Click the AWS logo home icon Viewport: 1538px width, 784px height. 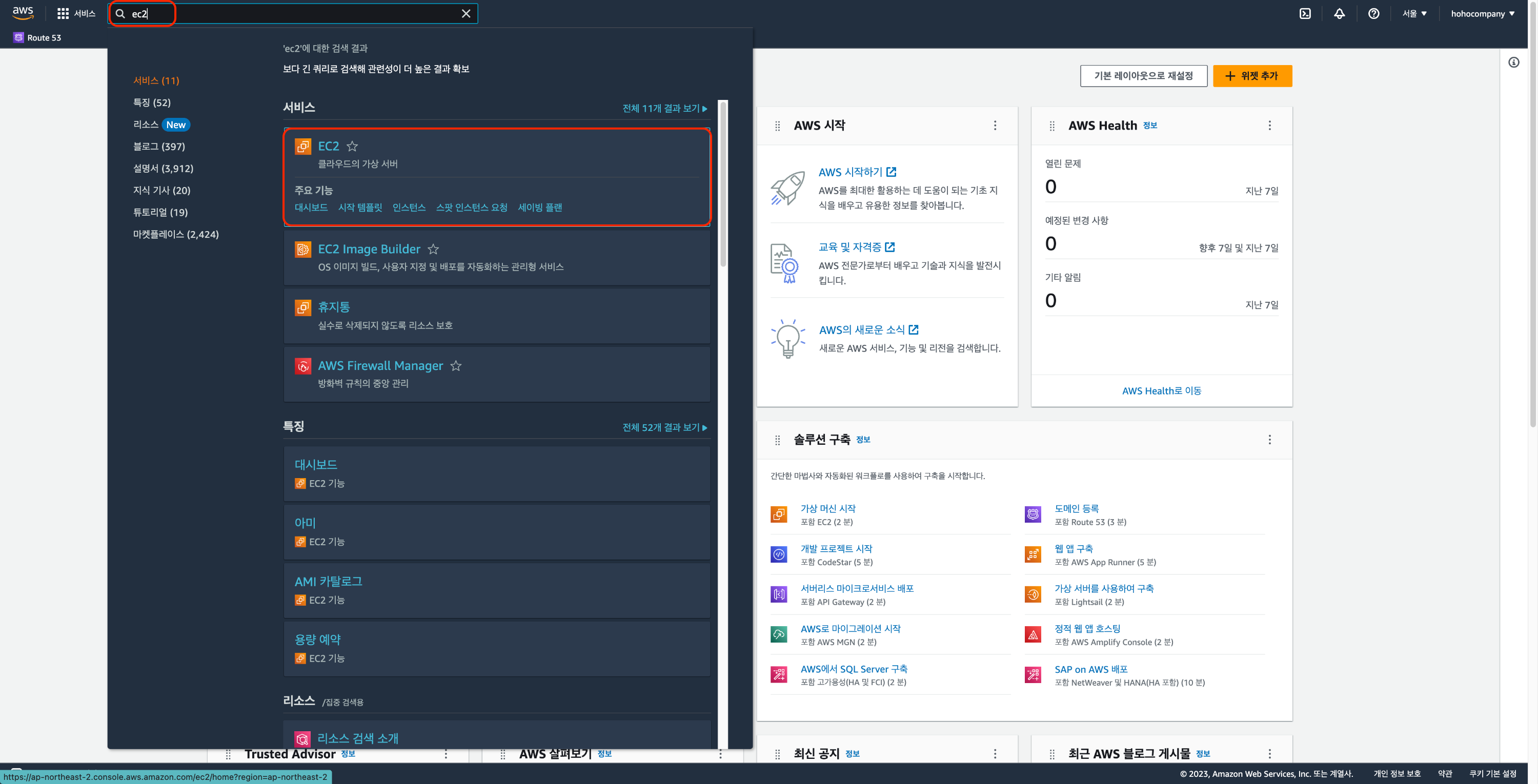(23, 12)
